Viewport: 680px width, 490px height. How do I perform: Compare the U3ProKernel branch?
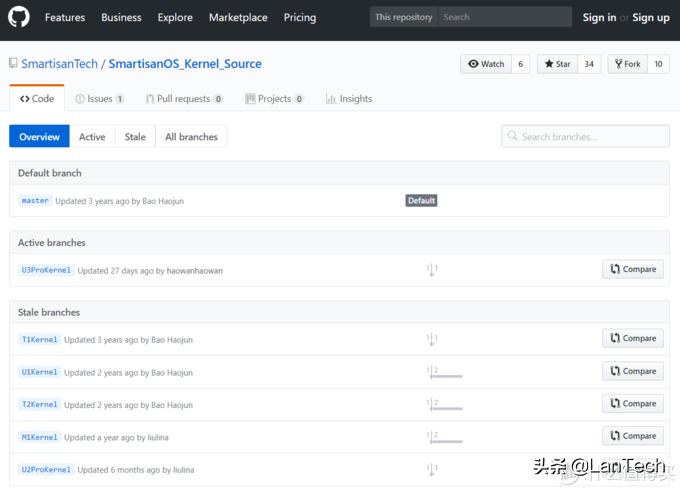point(633,269)
